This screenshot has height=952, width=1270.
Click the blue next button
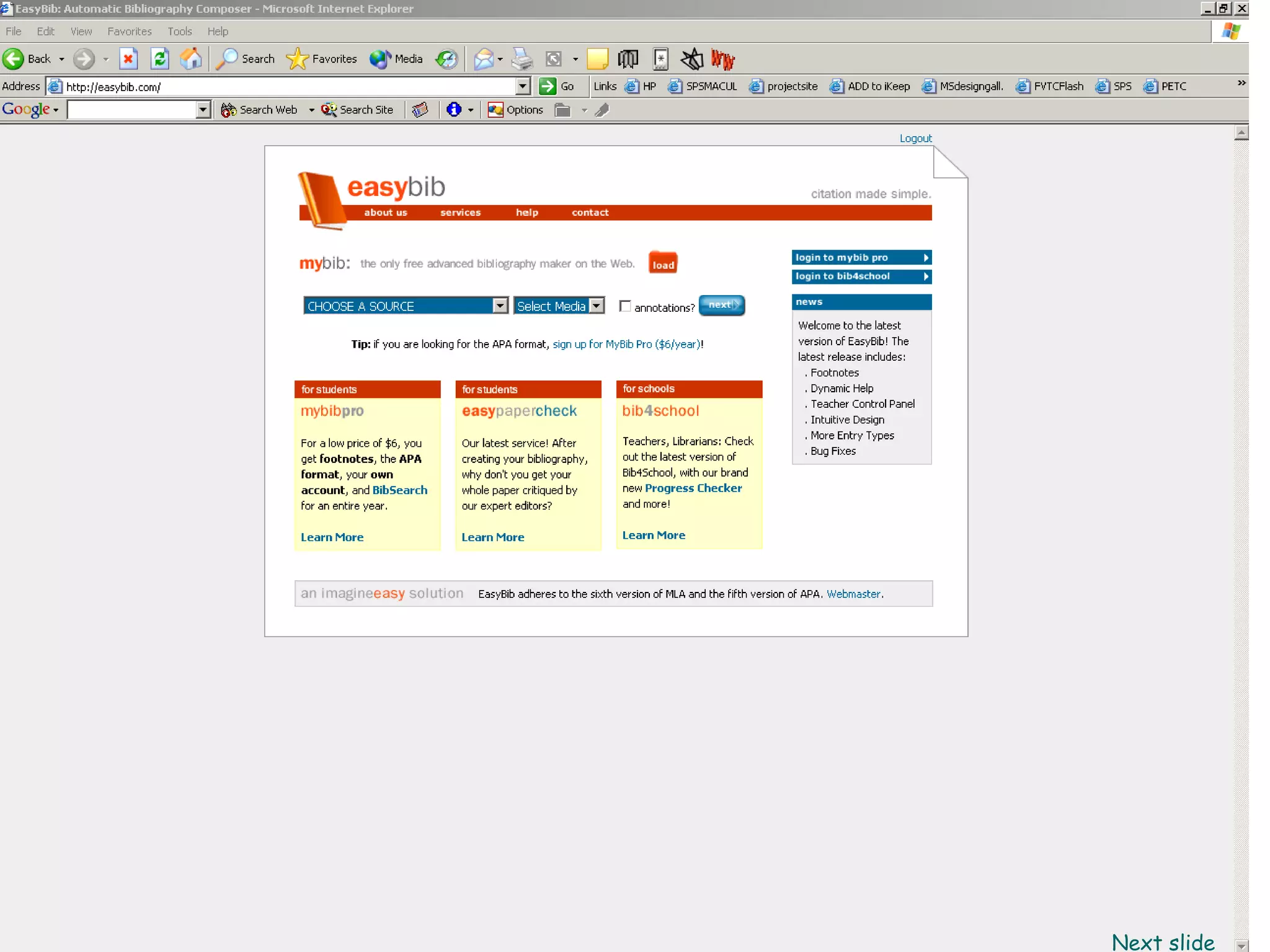[x=721, y=305]
